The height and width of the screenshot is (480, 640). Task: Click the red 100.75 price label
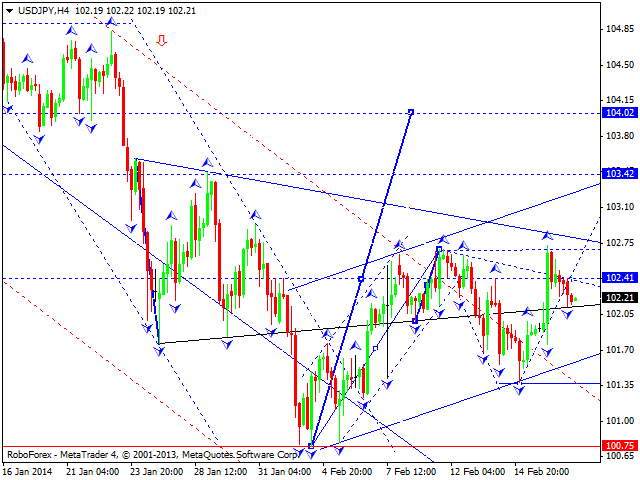620,446
